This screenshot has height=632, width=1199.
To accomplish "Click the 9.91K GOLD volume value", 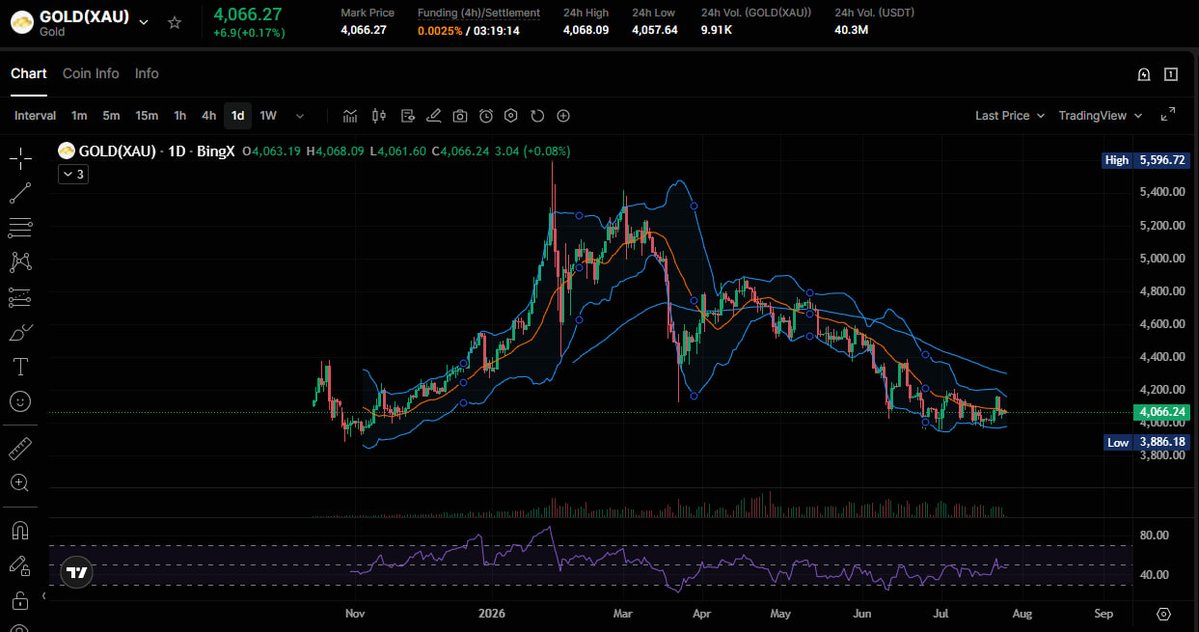I will tap(716, 31).
